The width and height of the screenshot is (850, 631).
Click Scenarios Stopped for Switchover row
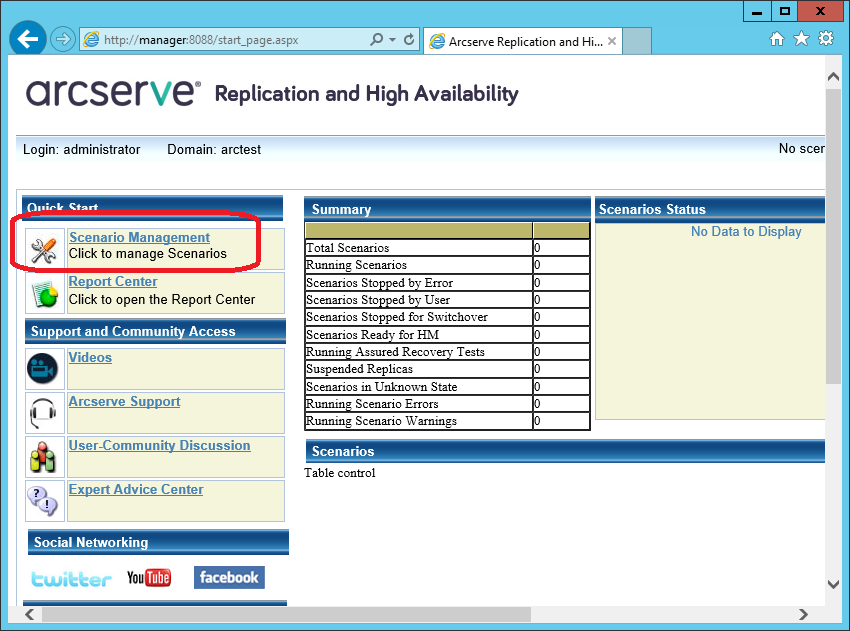pos(447,317)
